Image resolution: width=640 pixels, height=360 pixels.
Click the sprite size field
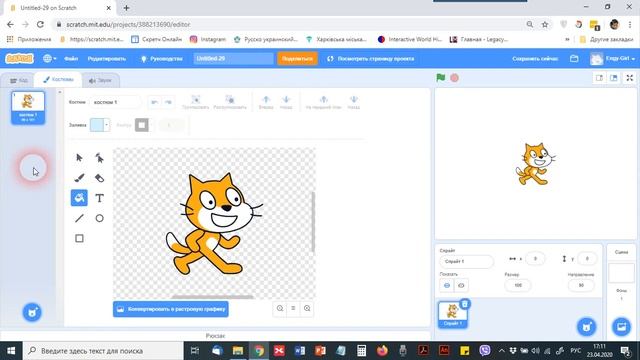[518, 285]
